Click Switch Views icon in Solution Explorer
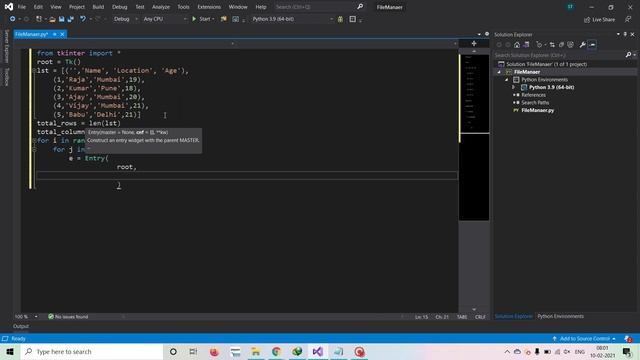 (526, 45)
